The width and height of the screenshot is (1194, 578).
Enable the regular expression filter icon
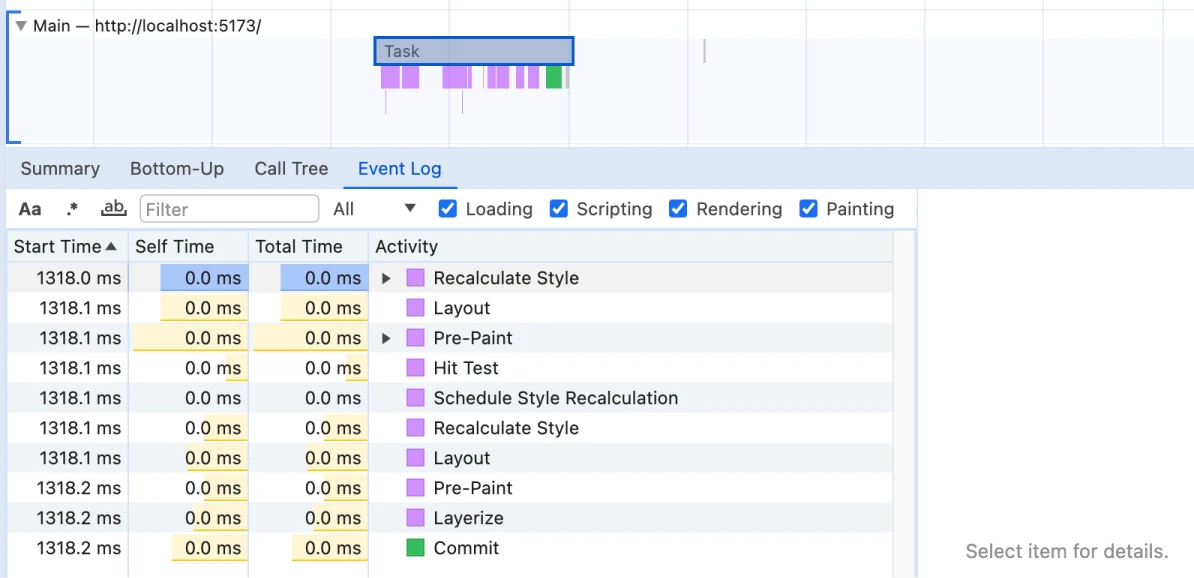coord(72,209)
